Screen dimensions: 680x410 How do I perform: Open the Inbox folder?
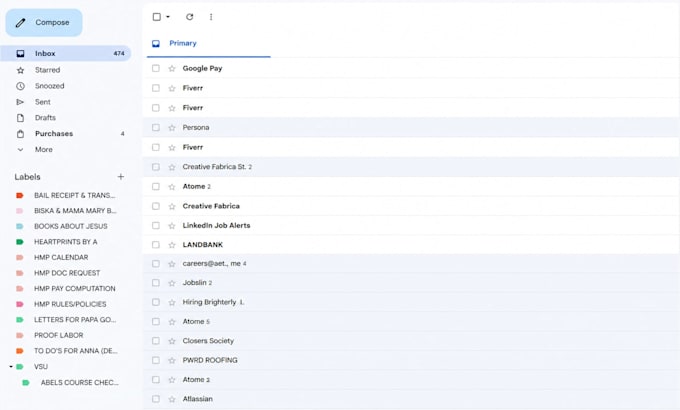click(65, 53)
